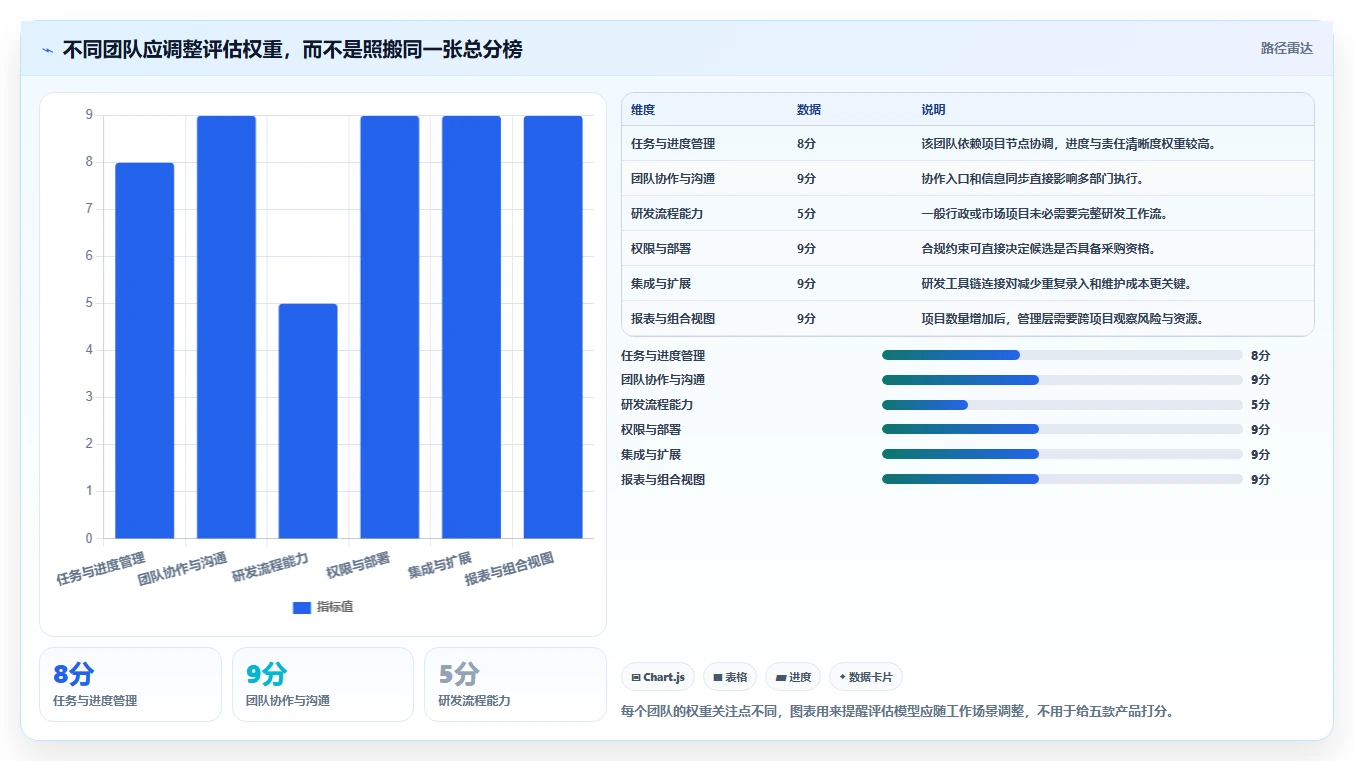Click the 报表与组合视图 bar in the chart
Screen dimensions: 1354x761
point(553,327)
